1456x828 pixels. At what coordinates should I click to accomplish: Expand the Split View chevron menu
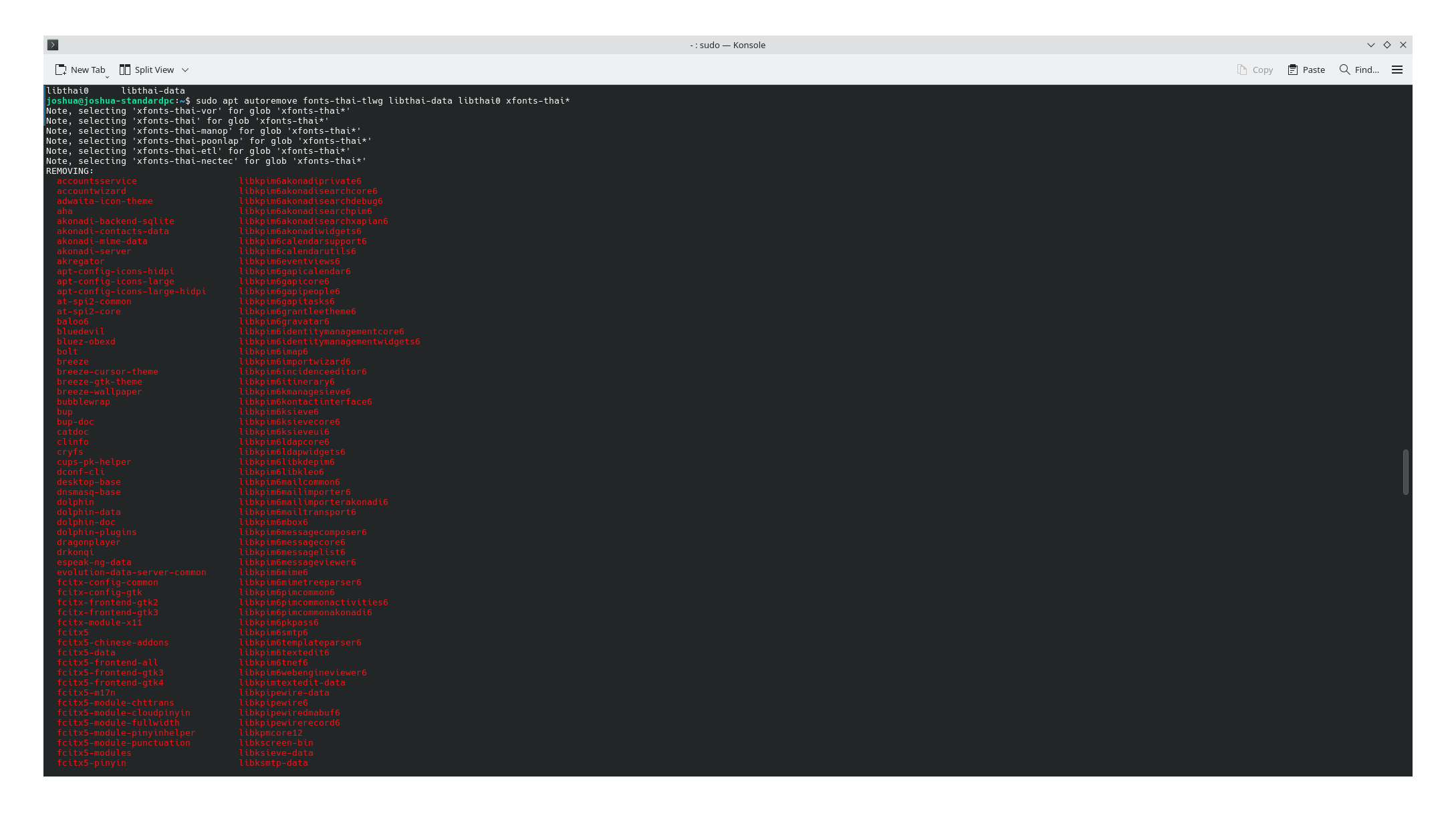(185, 70)
